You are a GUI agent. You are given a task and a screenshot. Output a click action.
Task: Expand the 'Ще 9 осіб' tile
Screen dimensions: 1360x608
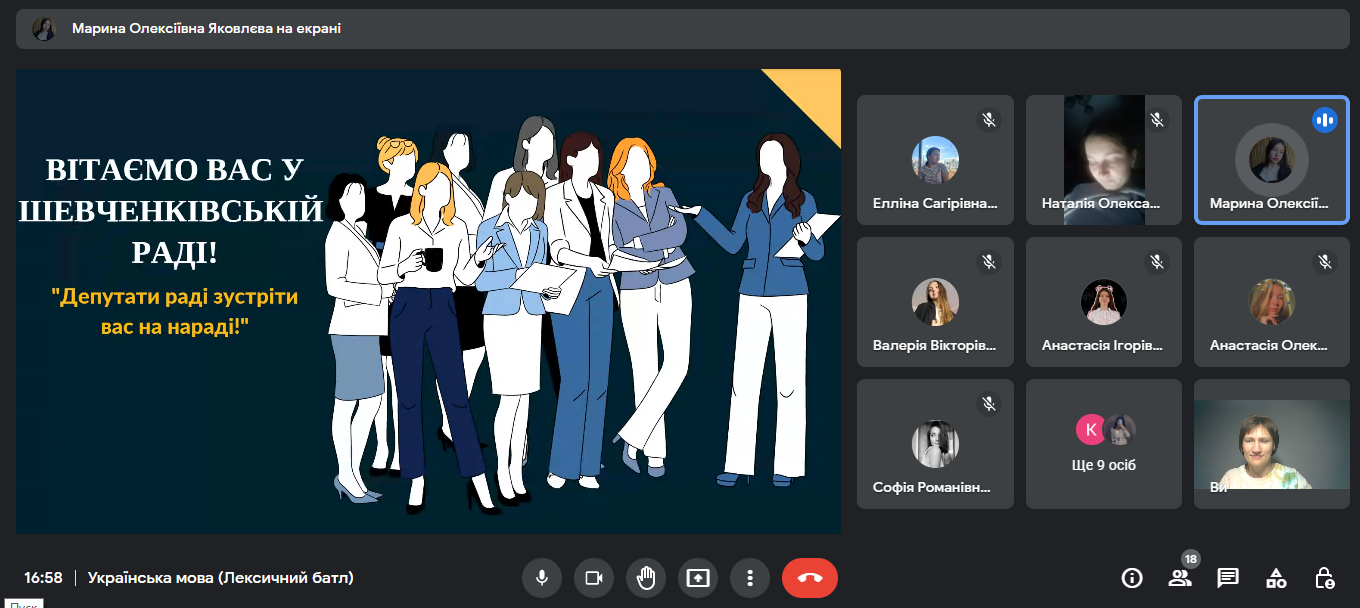1104,444
